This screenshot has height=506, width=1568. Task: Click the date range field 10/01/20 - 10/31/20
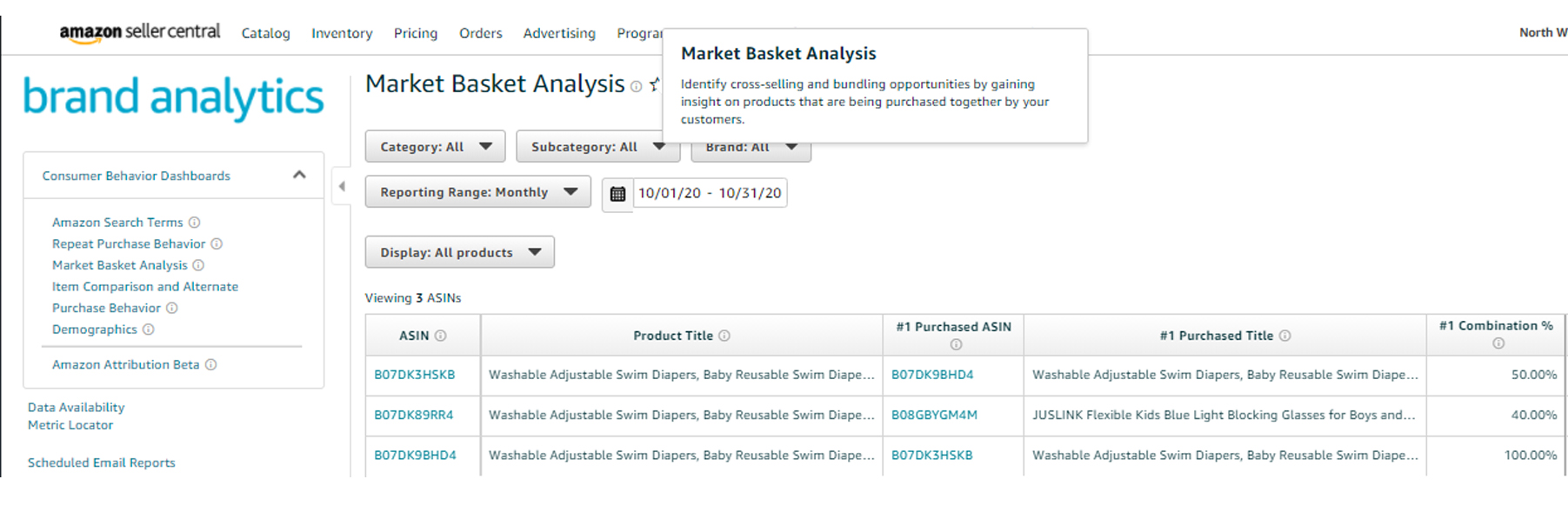pos(710,193)
